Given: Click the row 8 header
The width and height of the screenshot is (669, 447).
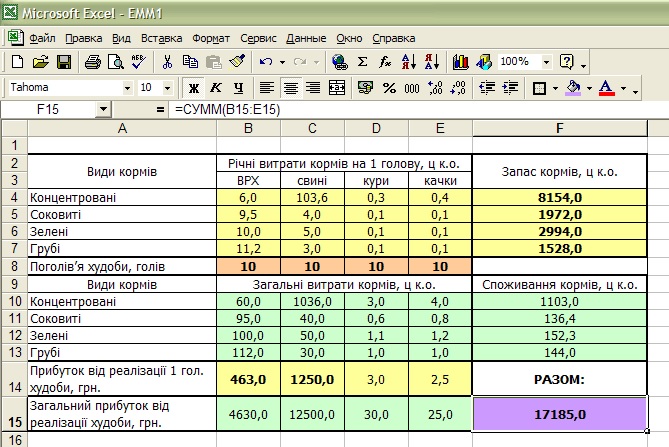Looking at the screenshot, I should point(14,266).
